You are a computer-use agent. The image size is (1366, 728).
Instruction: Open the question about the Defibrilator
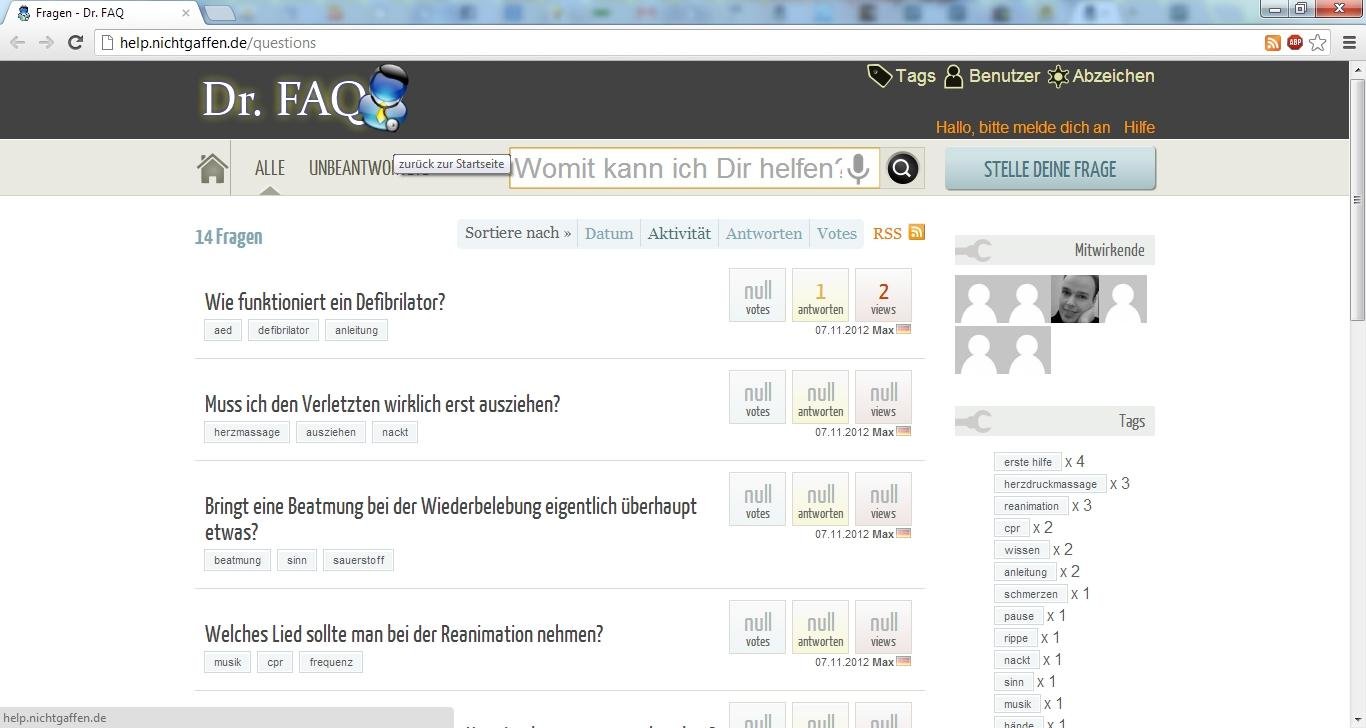point(325,302)
